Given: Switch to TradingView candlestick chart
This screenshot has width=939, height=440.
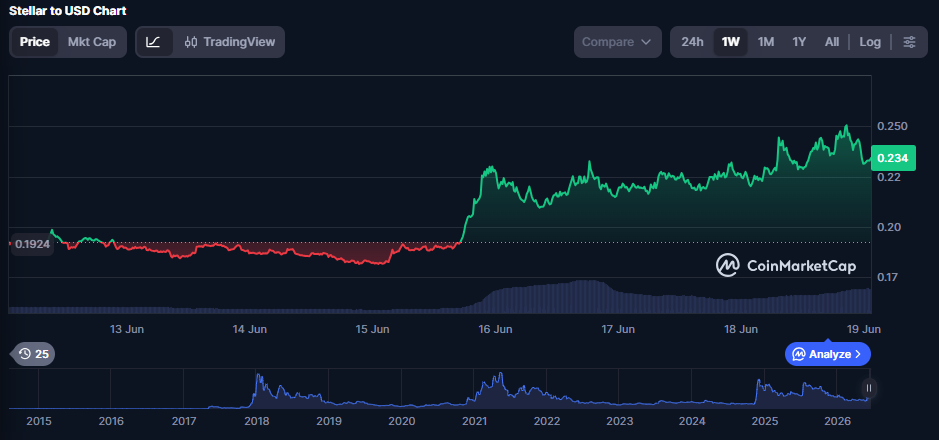Looking at the screenshot, I should (230, 42).
